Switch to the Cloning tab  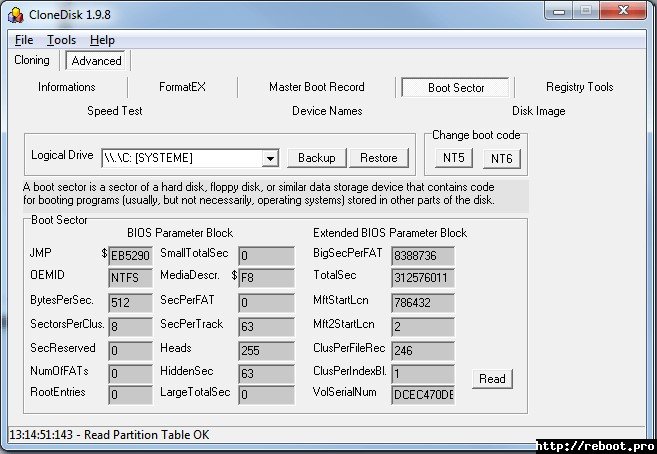coord(32,60)
